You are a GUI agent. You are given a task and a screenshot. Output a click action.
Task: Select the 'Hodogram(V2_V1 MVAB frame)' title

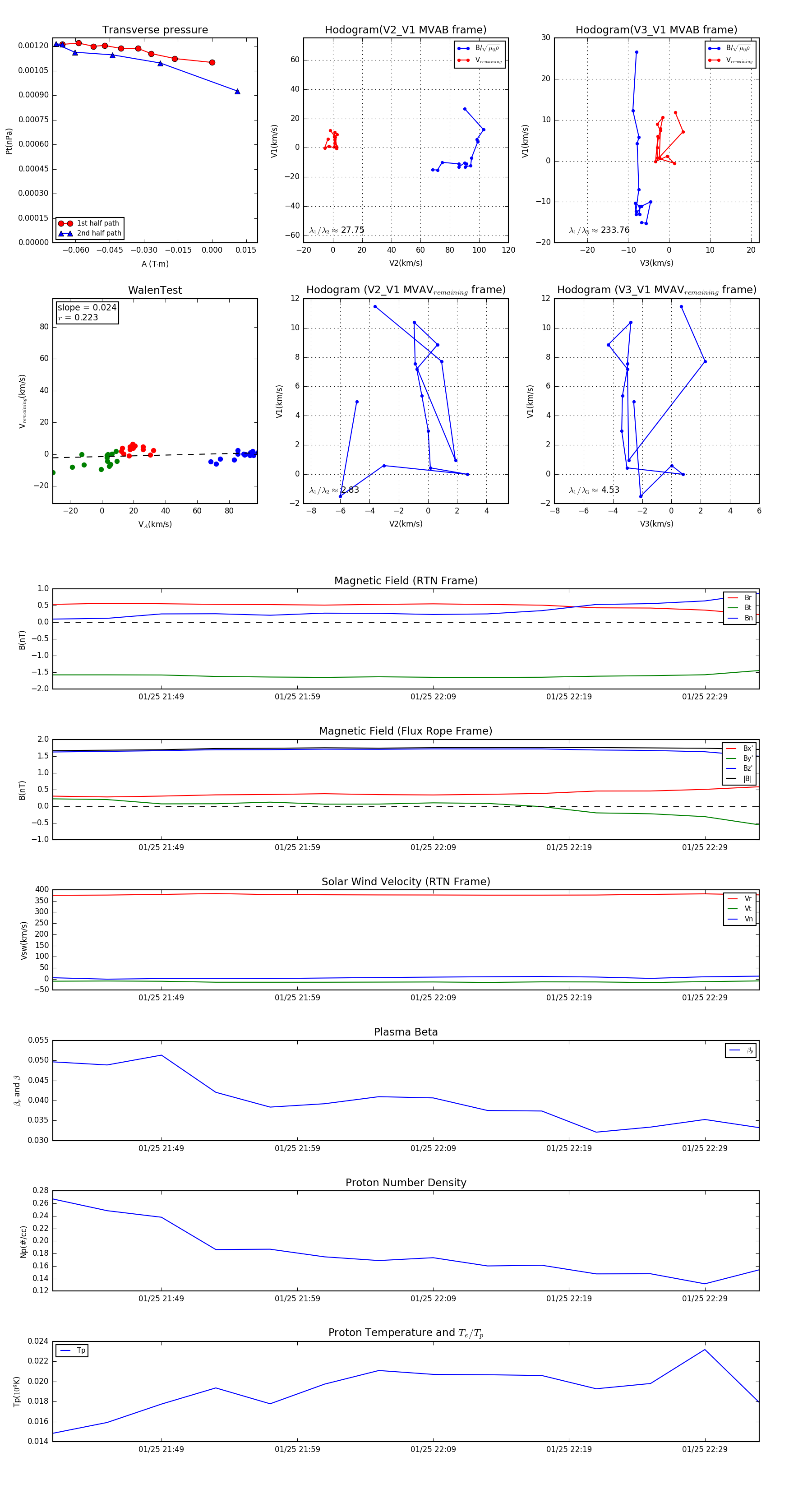[x=406, y=30]
